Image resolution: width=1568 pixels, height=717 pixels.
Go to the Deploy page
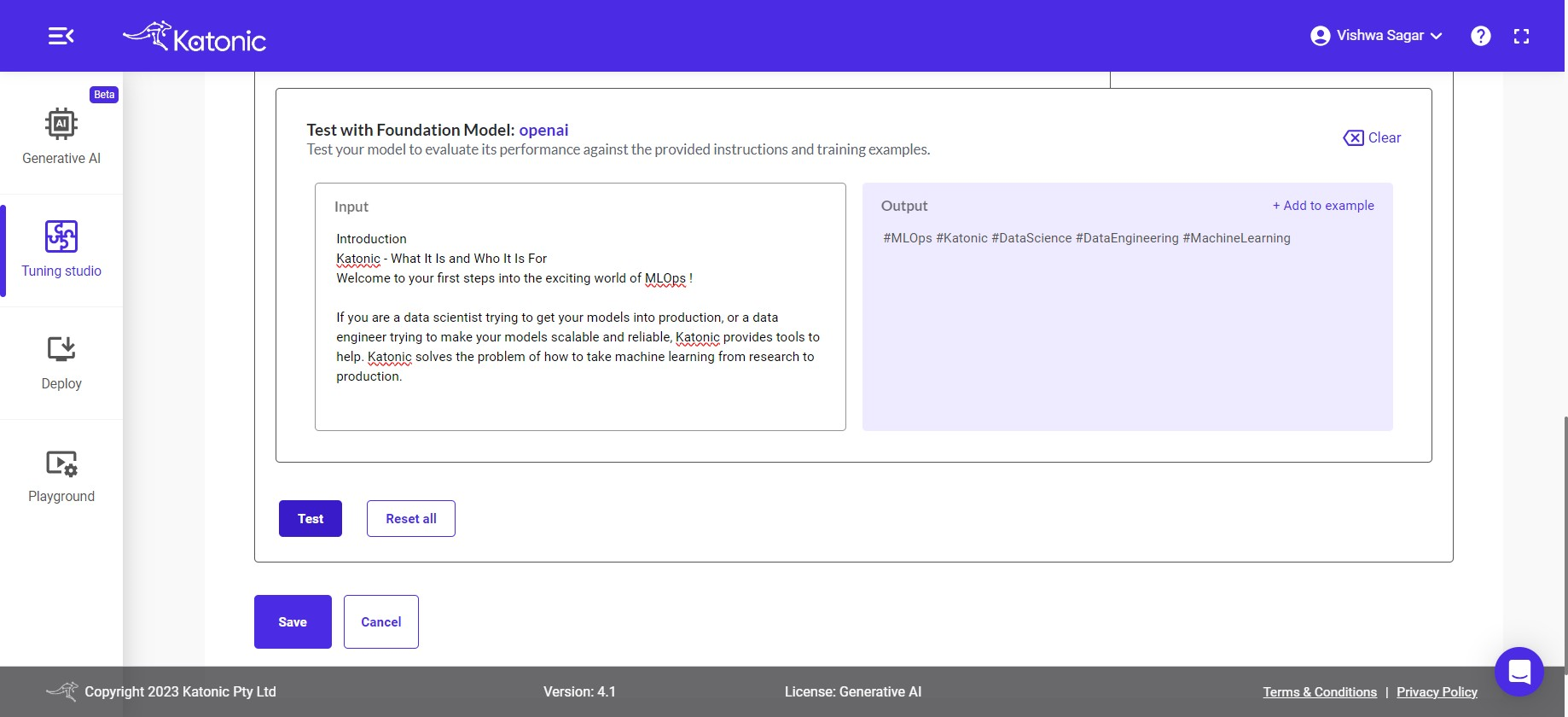coord(61,362)
